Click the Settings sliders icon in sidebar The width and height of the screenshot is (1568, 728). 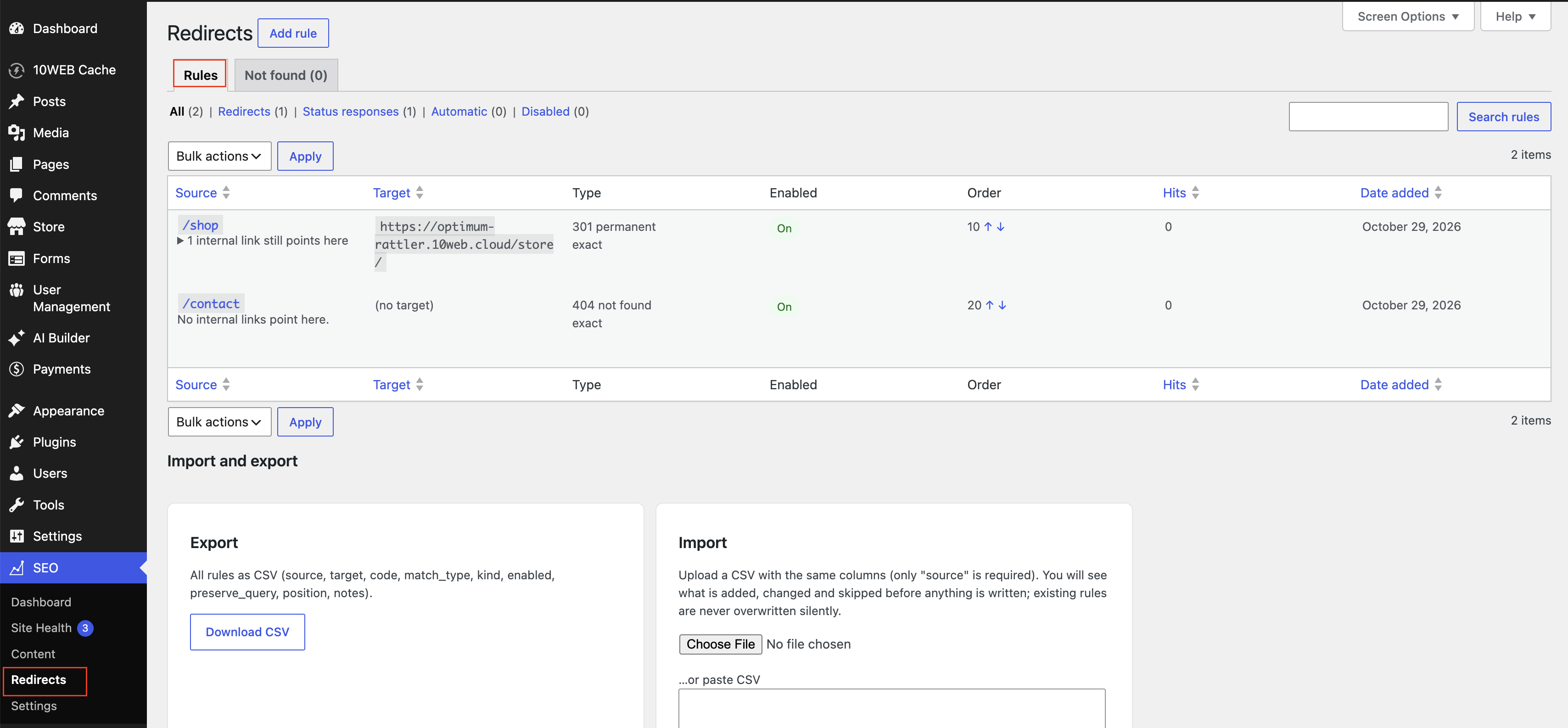coord(17,536)
